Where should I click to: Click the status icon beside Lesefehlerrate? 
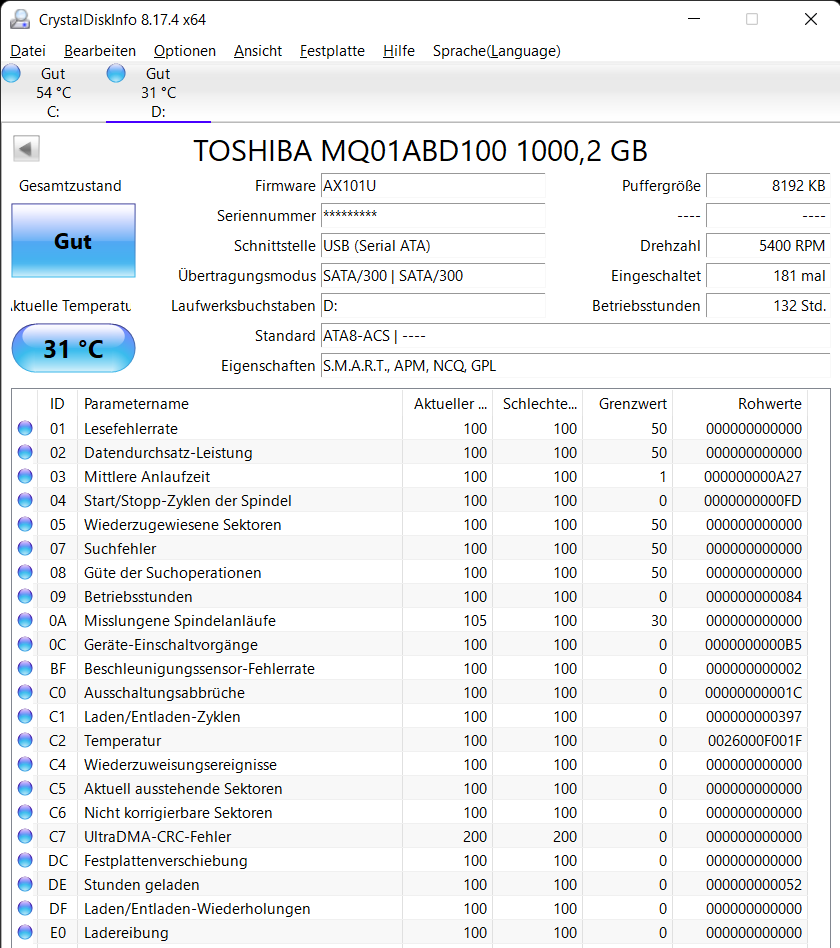(x=23, y=428)
